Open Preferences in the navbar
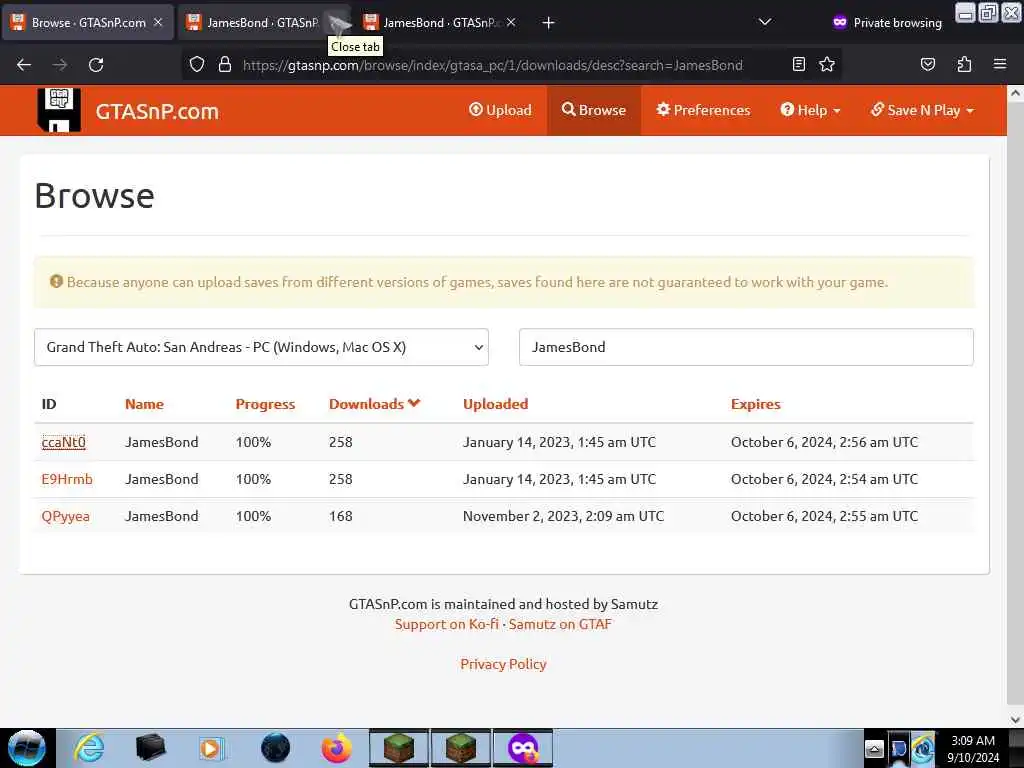The image size is (1024, 768). click(x=703, y=110)
